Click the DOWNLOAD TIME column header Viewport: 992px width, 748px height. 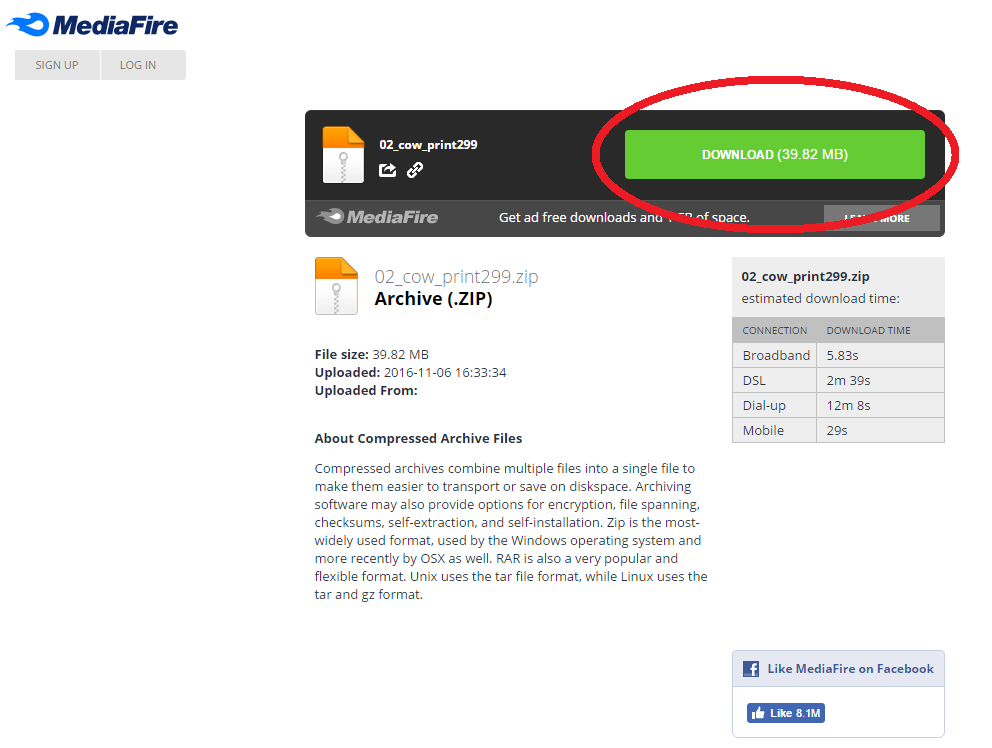tap(868, 330)
